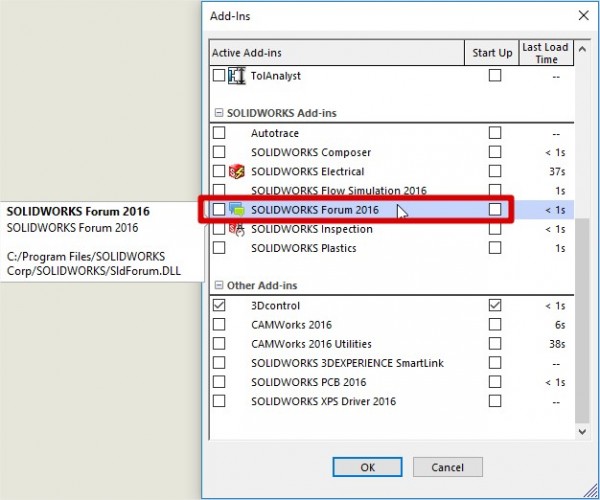Click the 38s load time value
Viewport: 600px width, 500px height.
(x=557, y=344)
